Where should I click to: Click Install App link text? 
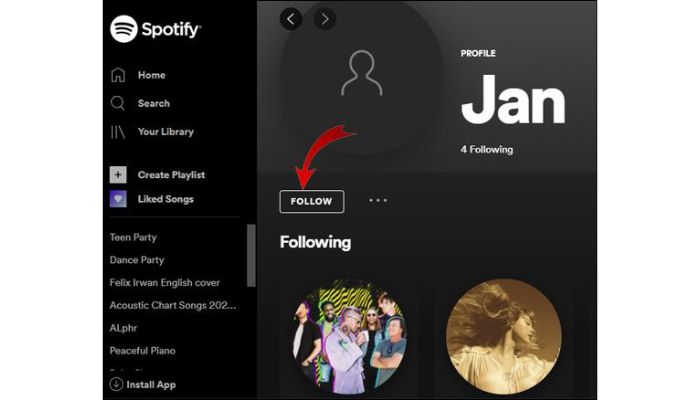click(x=151, y=385)
